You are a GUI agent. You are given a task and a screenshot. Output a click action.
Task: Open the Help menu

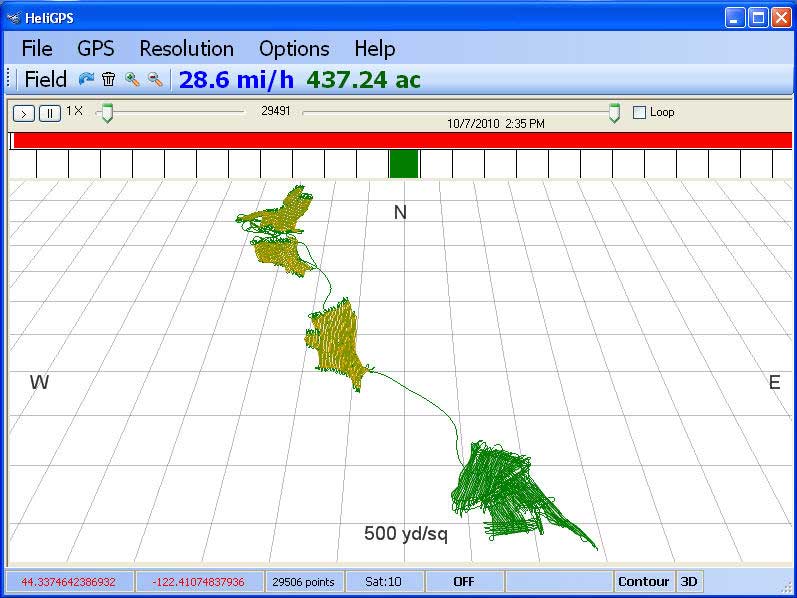click(x=374, y=49)
